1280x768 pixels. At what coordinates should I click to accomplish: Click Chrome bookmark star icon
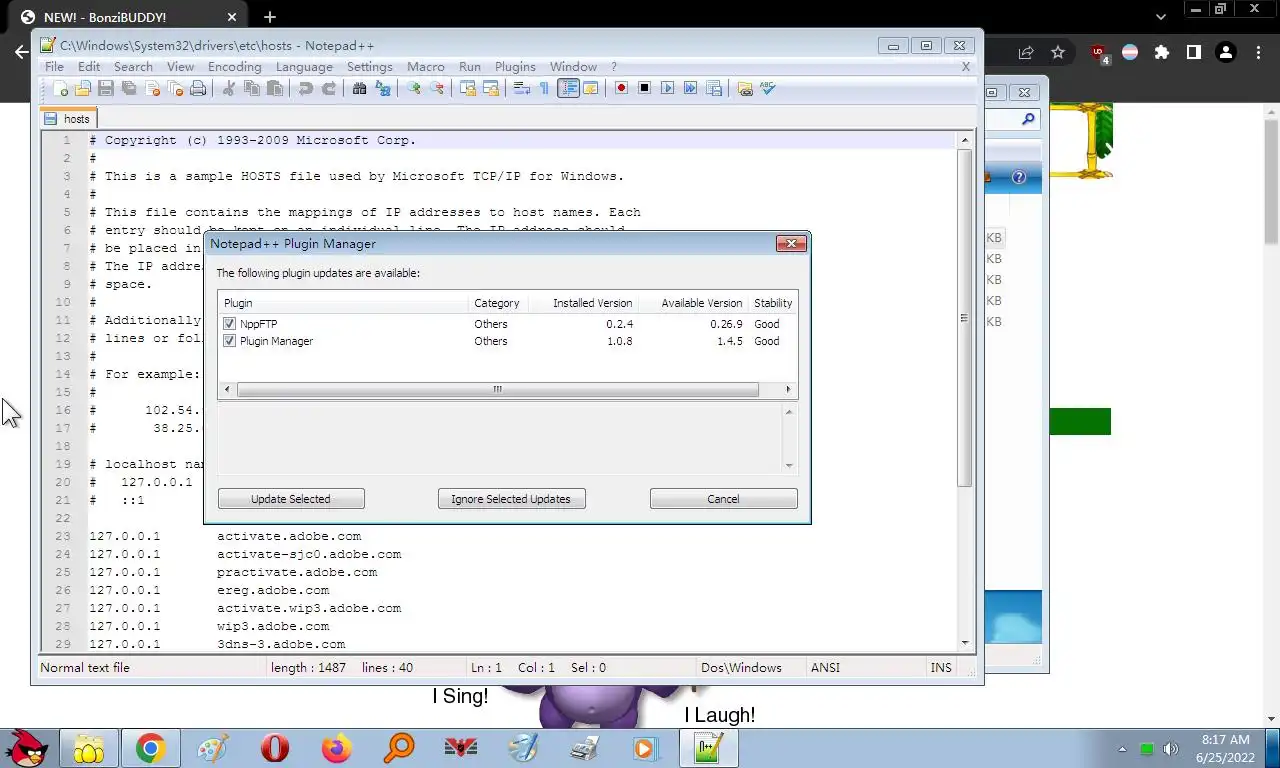[x=1058, y=52]
